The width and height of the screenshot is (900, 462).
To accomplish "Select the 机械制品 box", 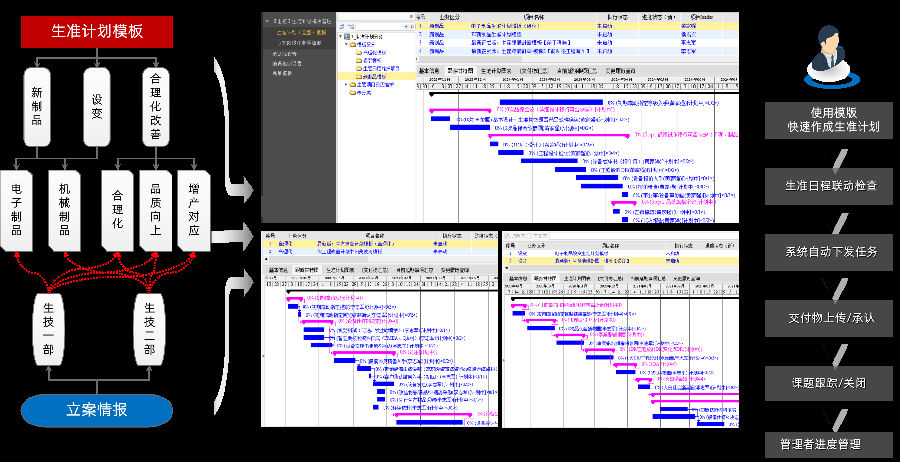I will [x=65, y=209].
